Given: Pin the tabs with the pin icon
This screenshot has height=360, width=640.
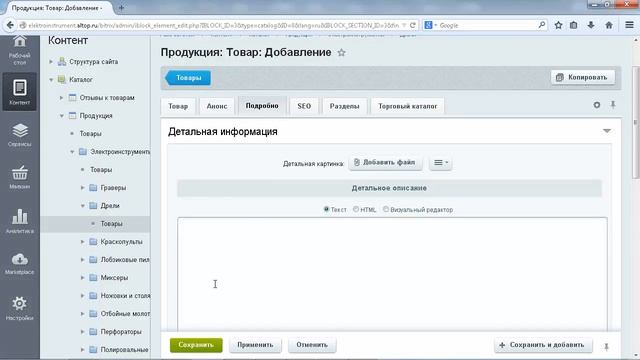Looking at the screenshot, I should click(613, 104).
